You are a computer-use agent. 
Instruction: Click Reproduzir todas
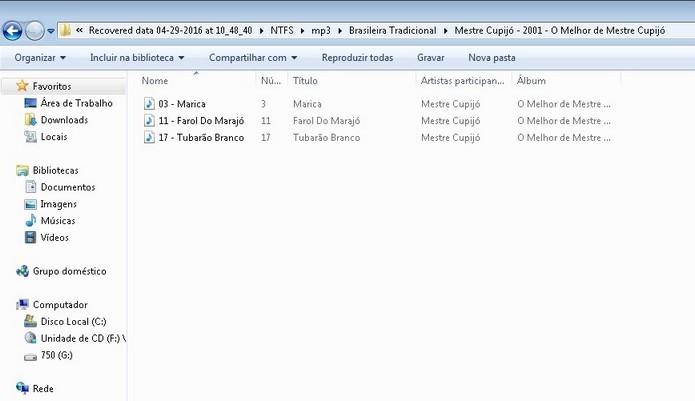pos(357,58)
